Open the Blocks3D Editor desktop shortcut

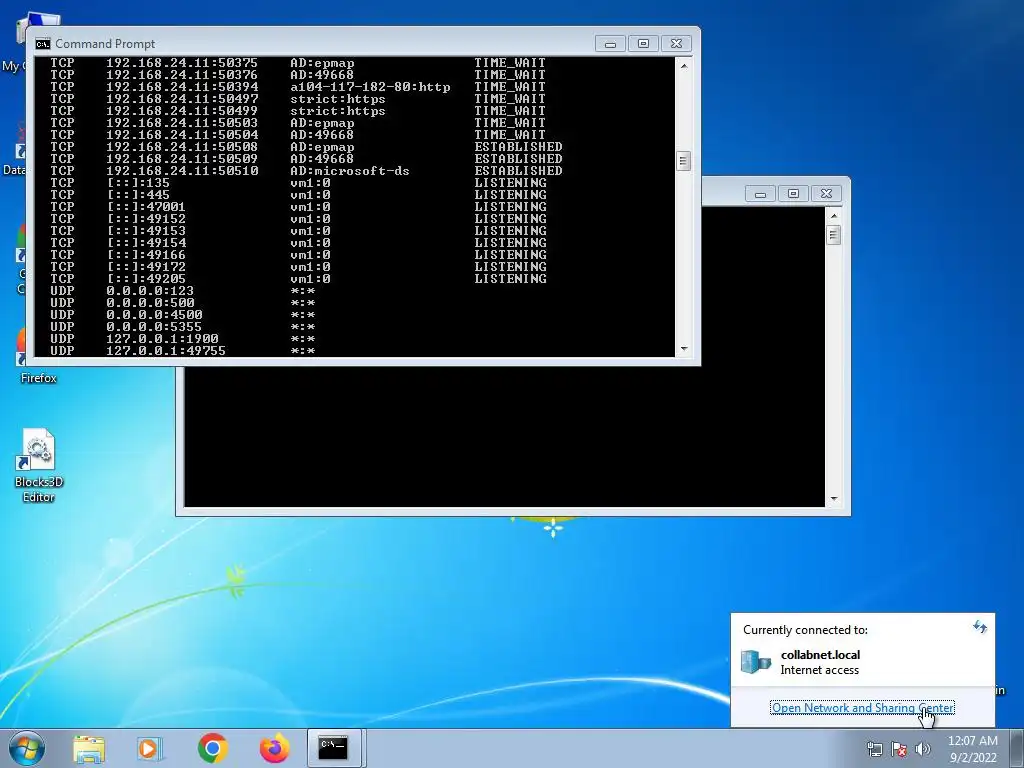[x=39, y=465]
